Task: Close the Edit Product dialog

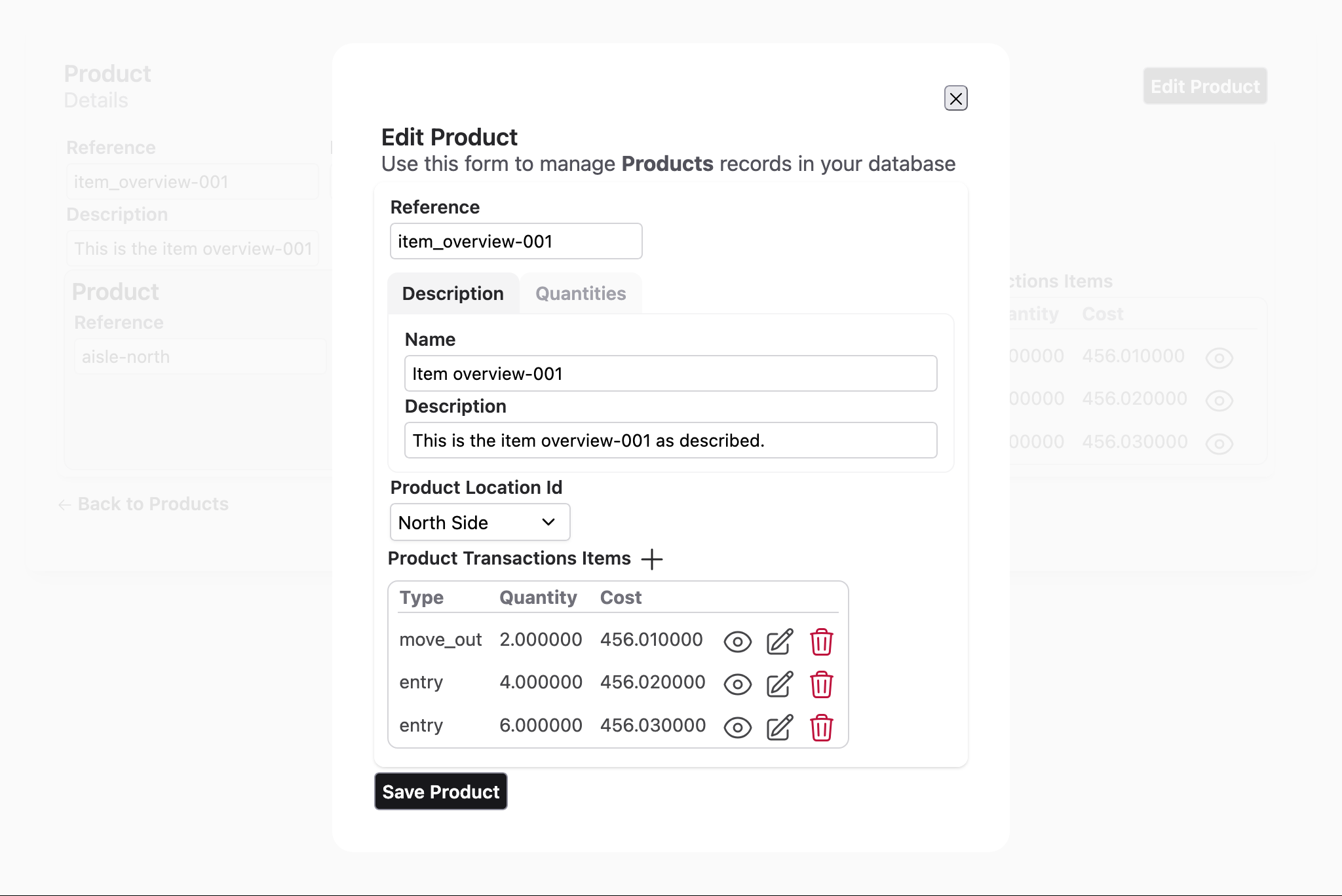Action: click(956, 98)
